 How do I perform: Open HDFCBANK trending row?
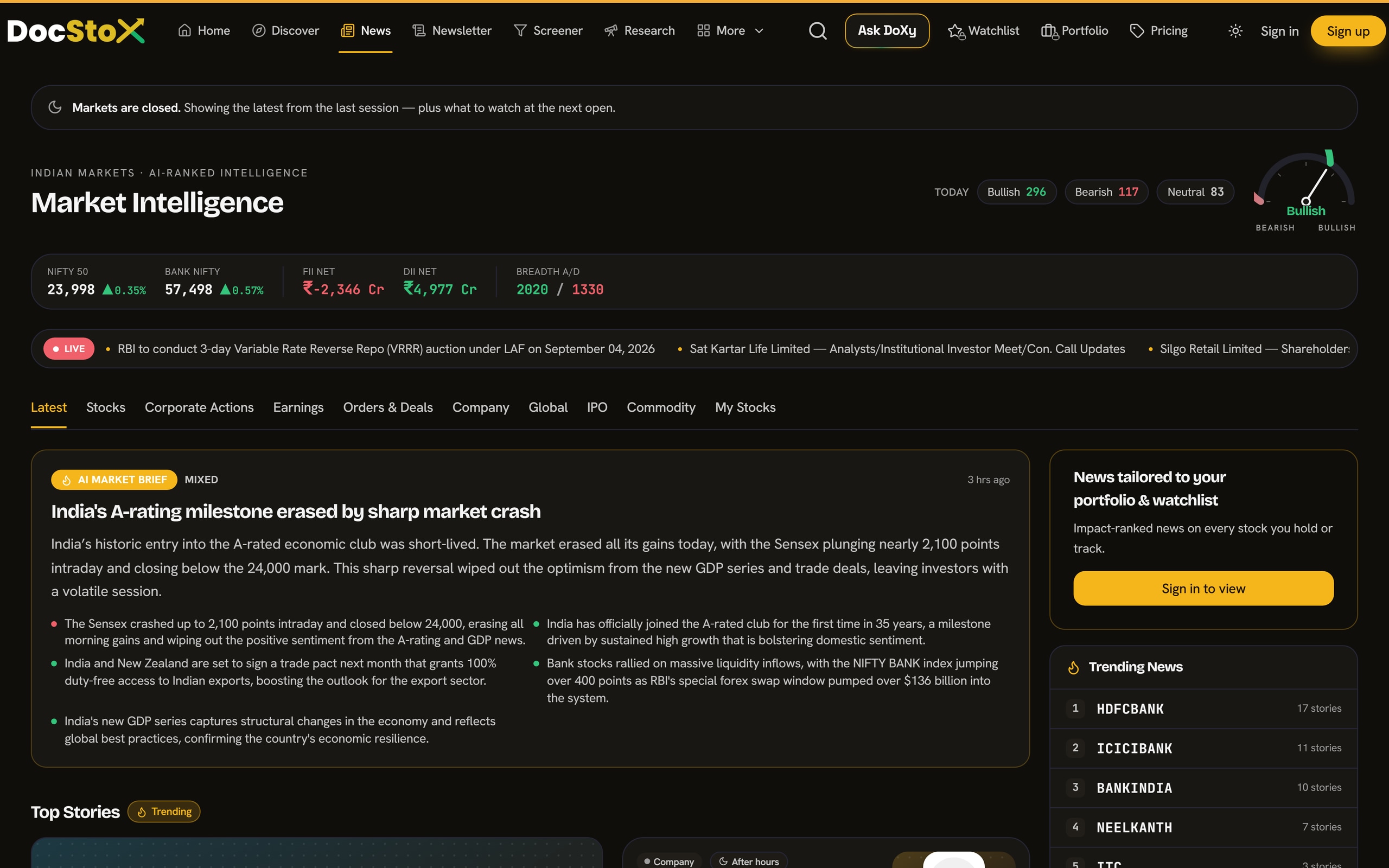pos(1203,709)
